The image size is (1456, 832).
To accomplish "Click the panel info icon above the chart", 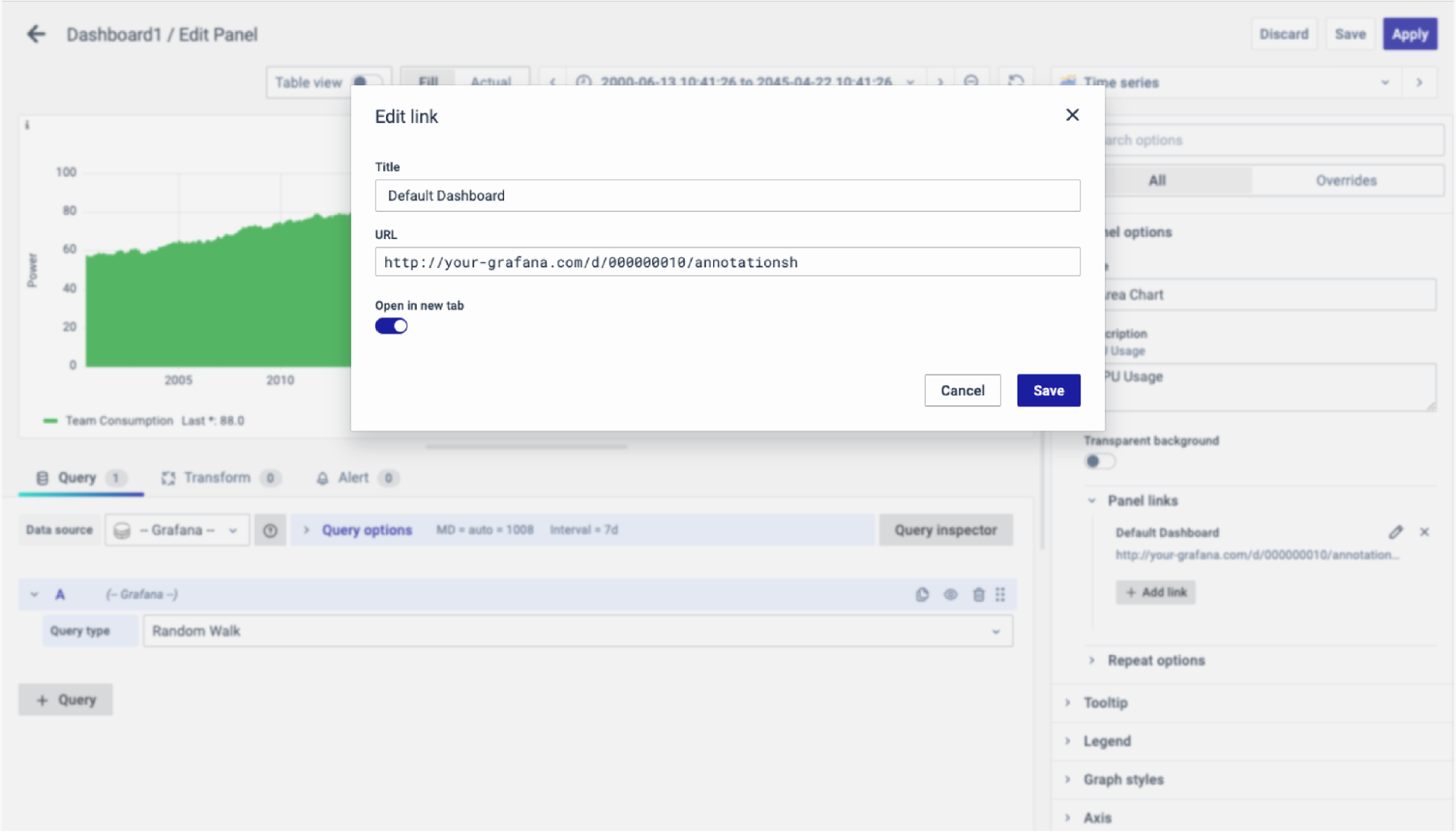I will [27, 125].
